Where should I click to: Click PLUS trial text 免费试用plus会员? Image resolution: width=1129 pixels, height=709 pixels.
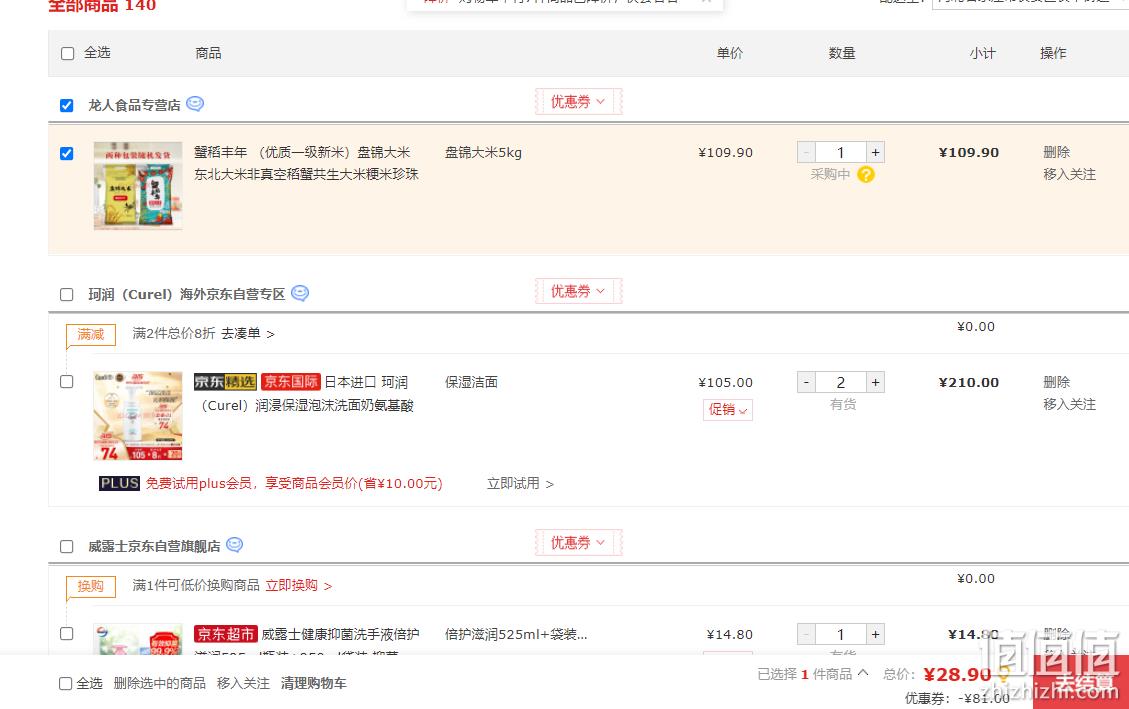294,483
